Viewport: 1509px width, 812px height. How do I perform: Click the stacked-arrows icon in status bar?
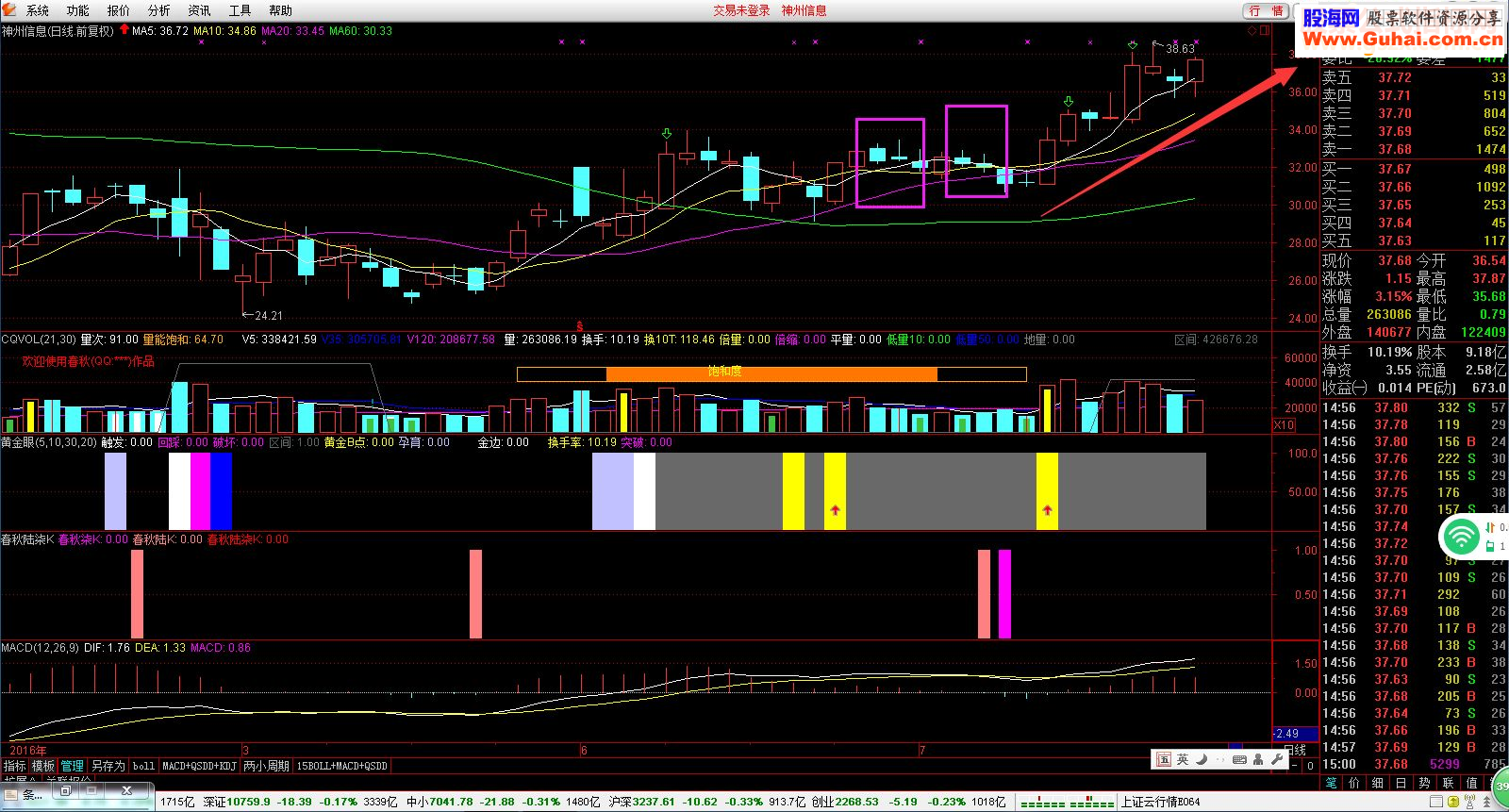1487,802
